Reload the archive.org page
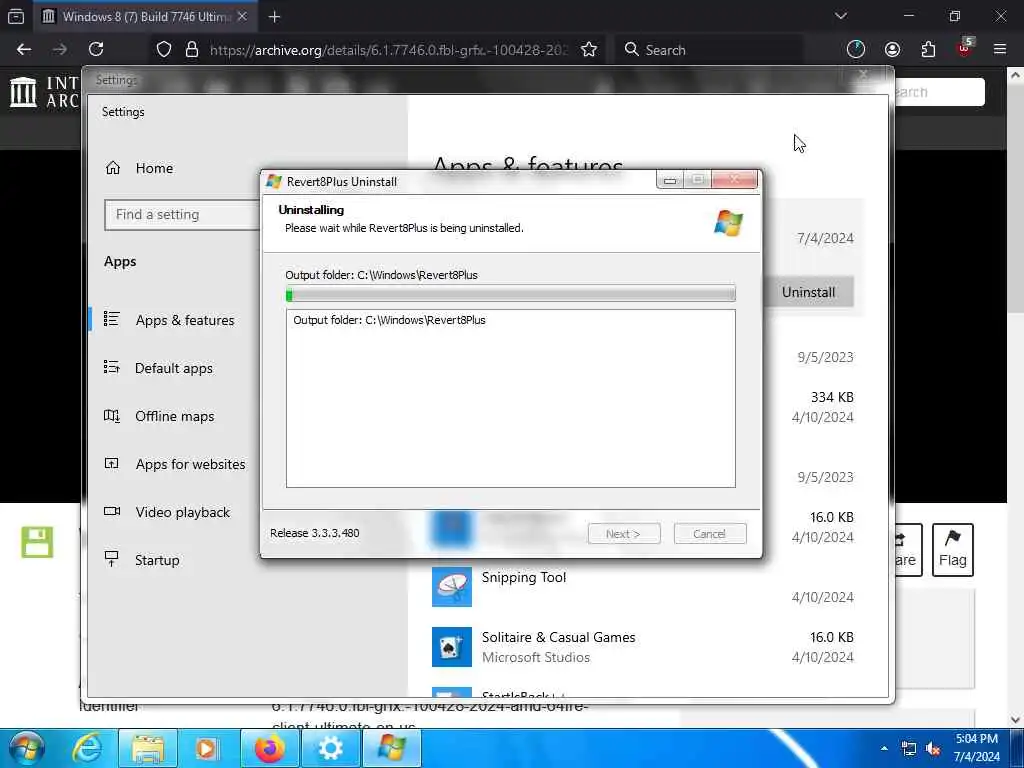The image size is (1024, 768). (x=96, y=50)
